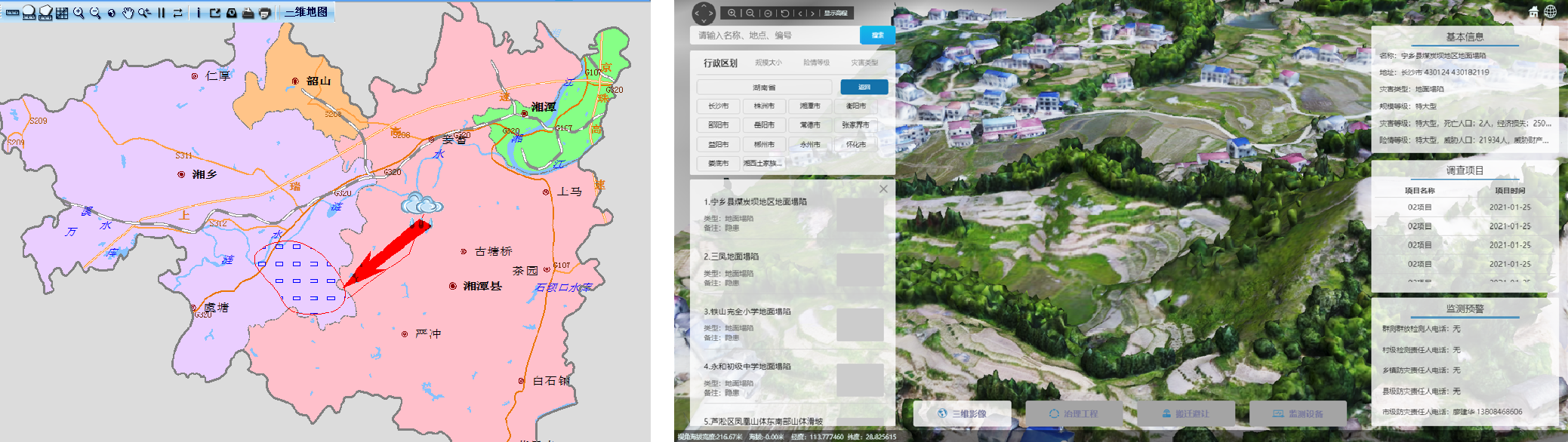Click the print map icon
This screenshot has width=1568, height=442.
click(x=264, y=13)
